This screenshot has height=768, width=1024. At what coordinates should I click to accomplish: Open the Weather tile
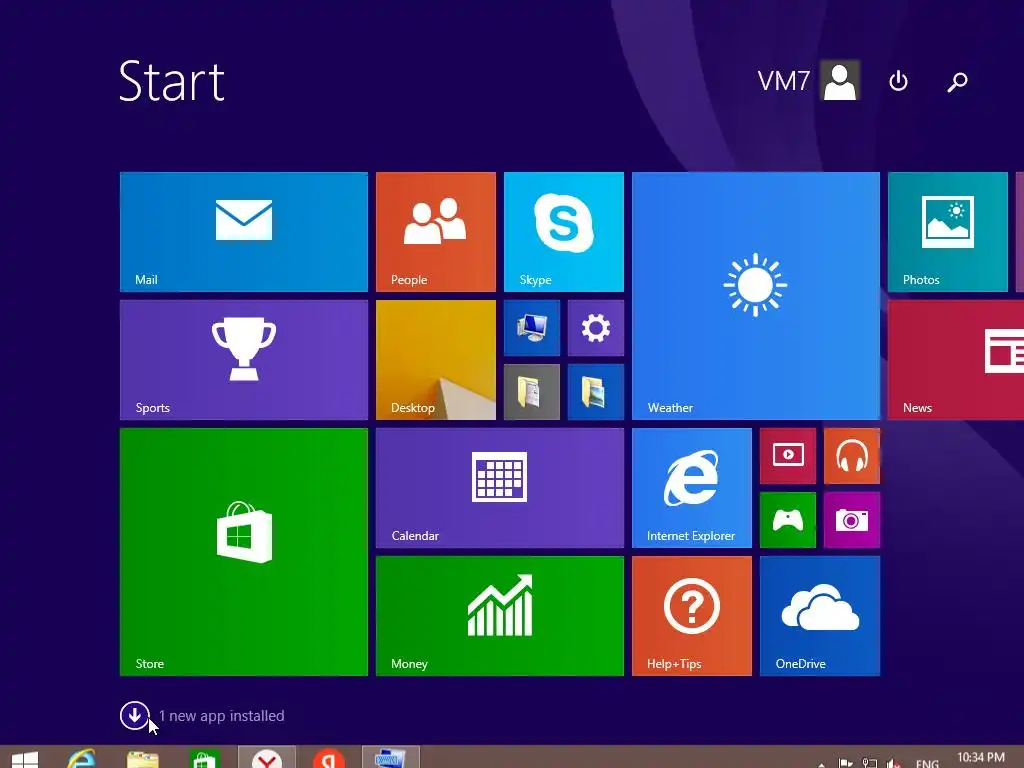[x=756, y=296]
